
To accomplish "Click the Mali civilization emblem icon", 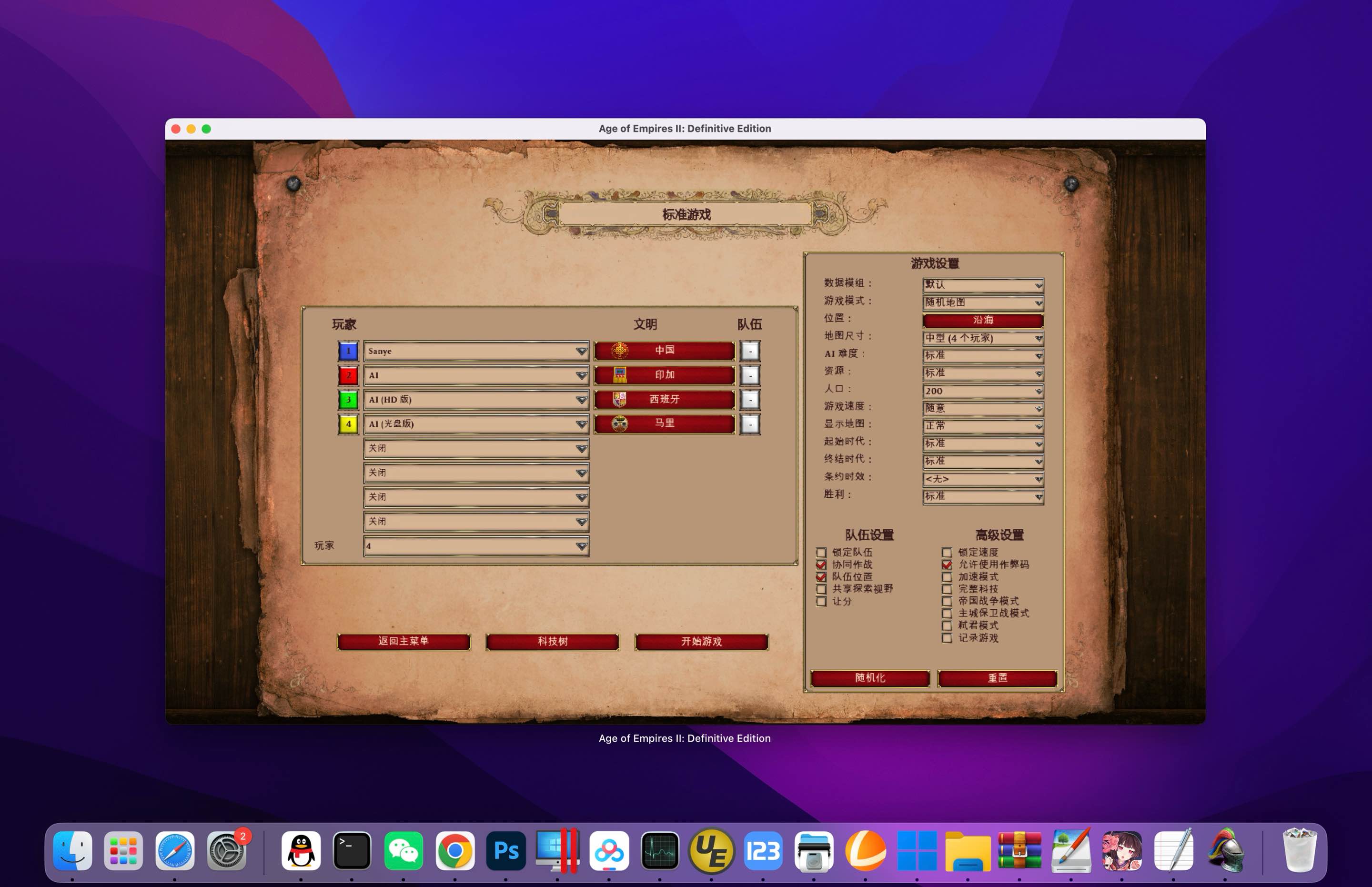I will click(619, 423).
